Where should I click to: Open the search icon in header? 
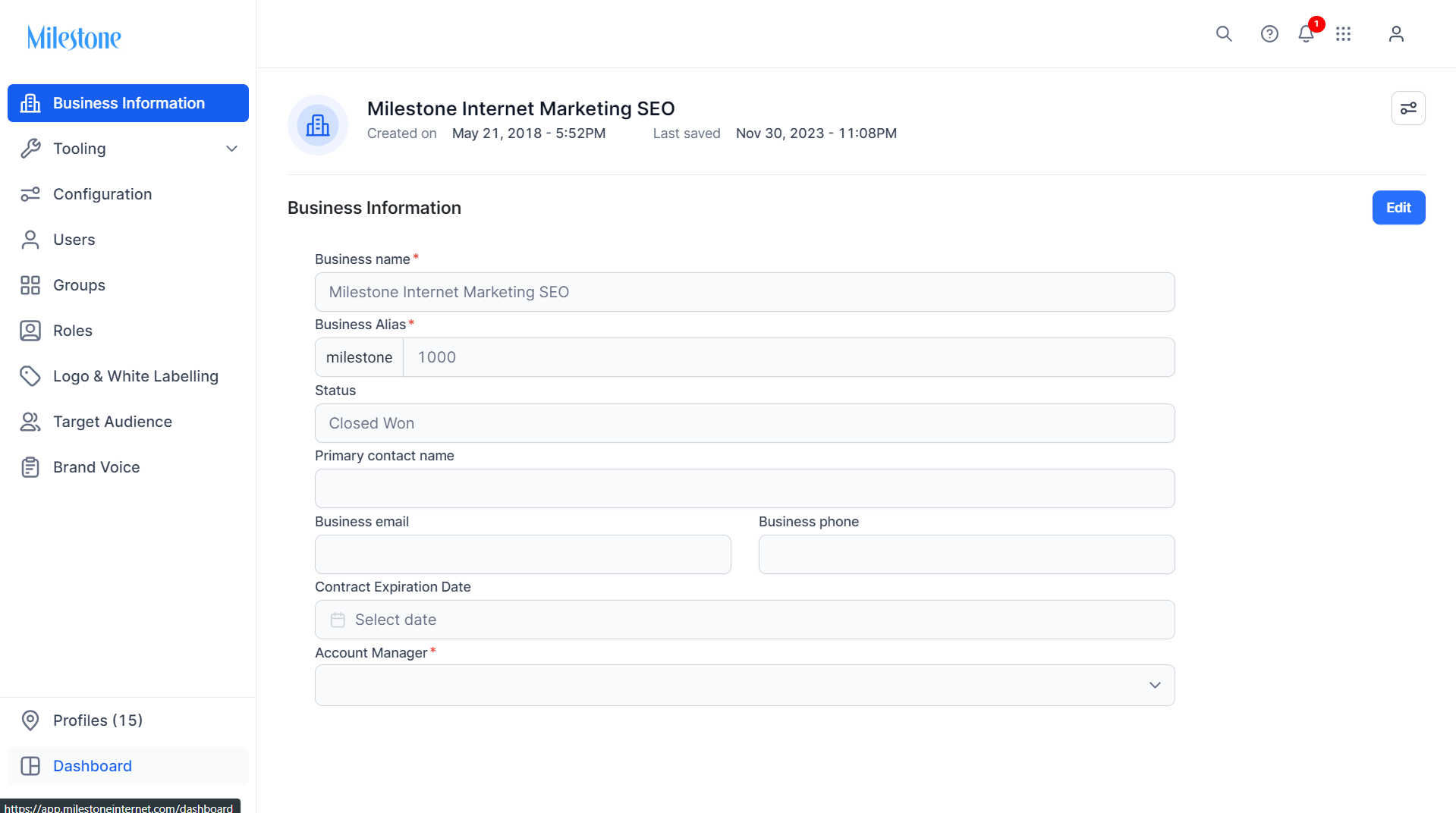1224,34
